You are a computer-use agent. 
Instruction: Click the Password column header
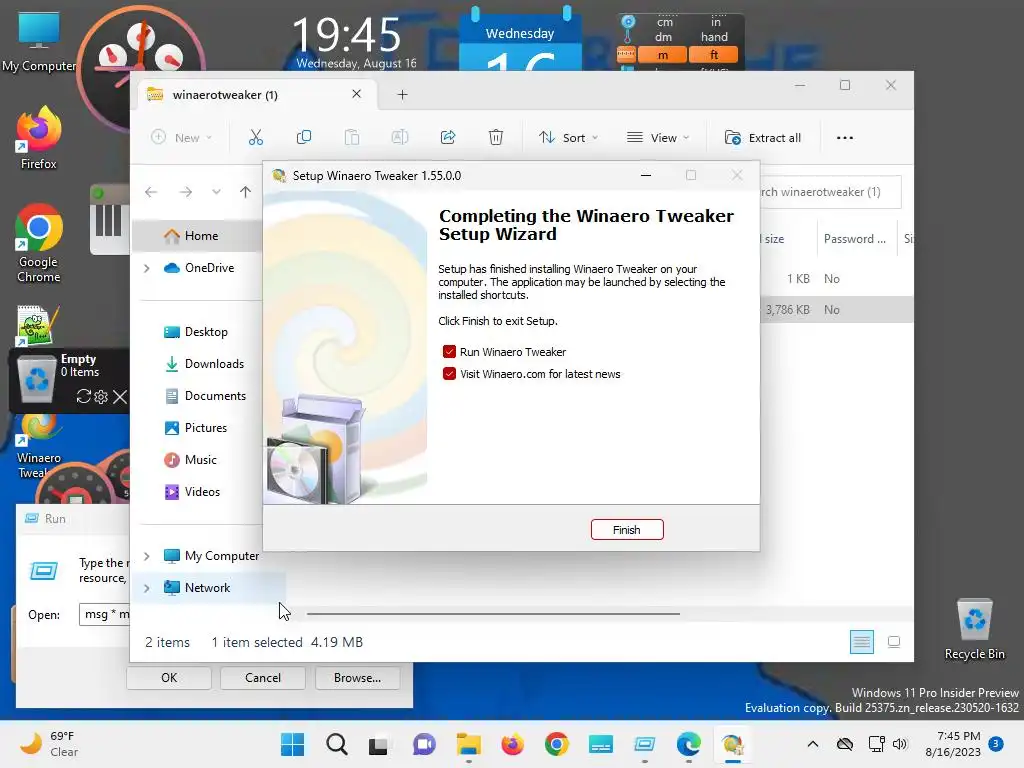coord(855,239)
